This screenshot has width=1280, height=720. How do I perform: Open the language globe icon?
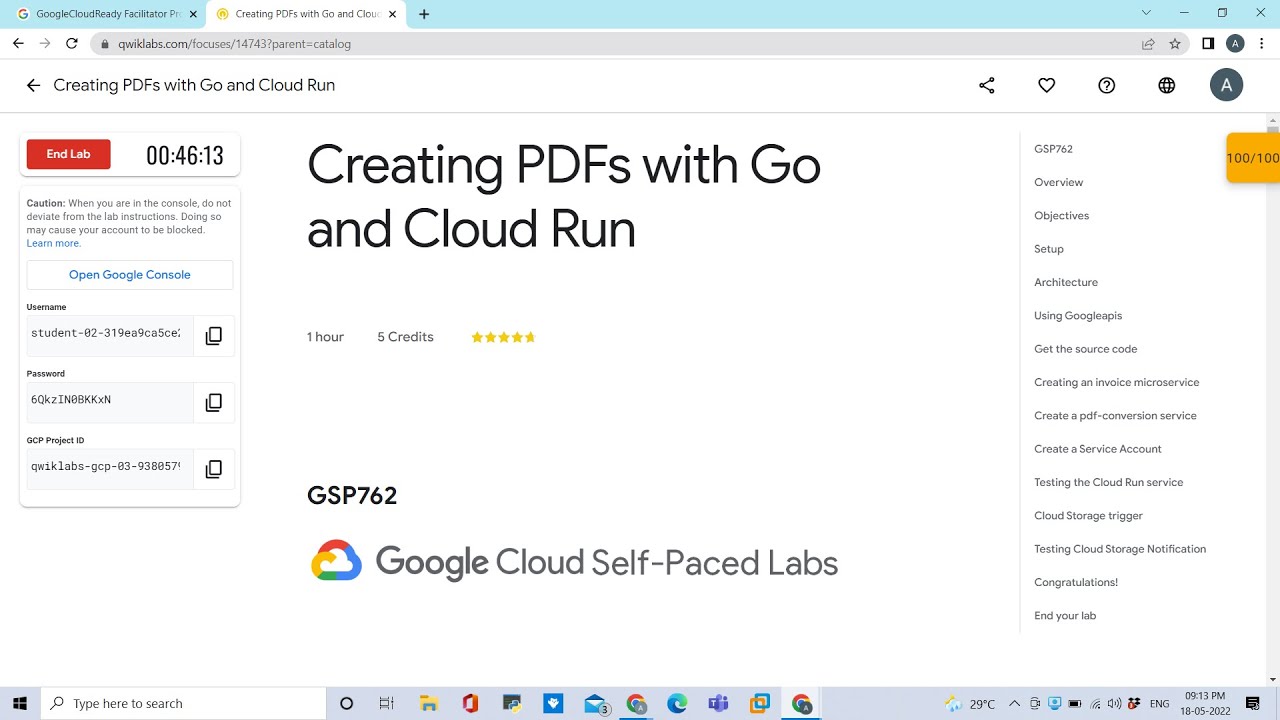click(x=1167, y=86)
